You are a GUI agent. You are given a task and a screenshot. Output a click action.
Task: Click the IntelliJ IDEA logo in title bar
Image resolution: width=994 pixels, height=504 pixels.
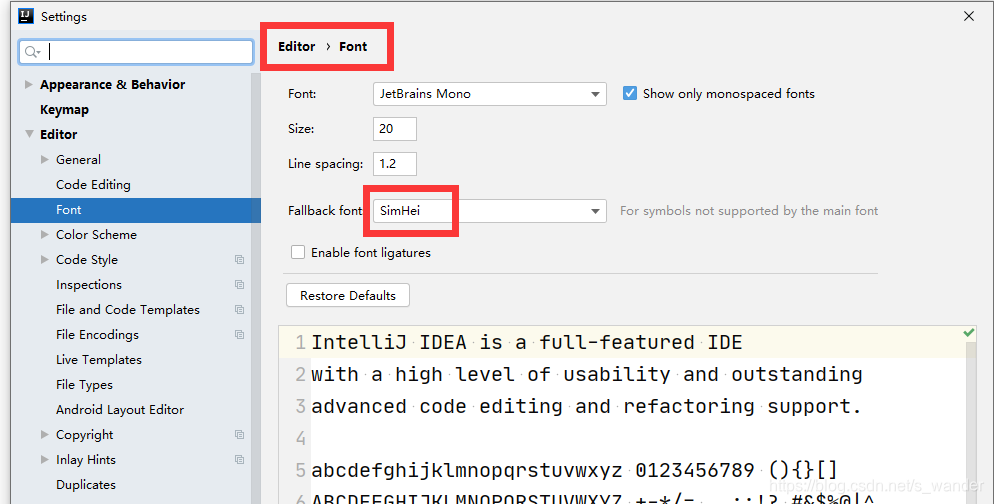coord(26,16)
